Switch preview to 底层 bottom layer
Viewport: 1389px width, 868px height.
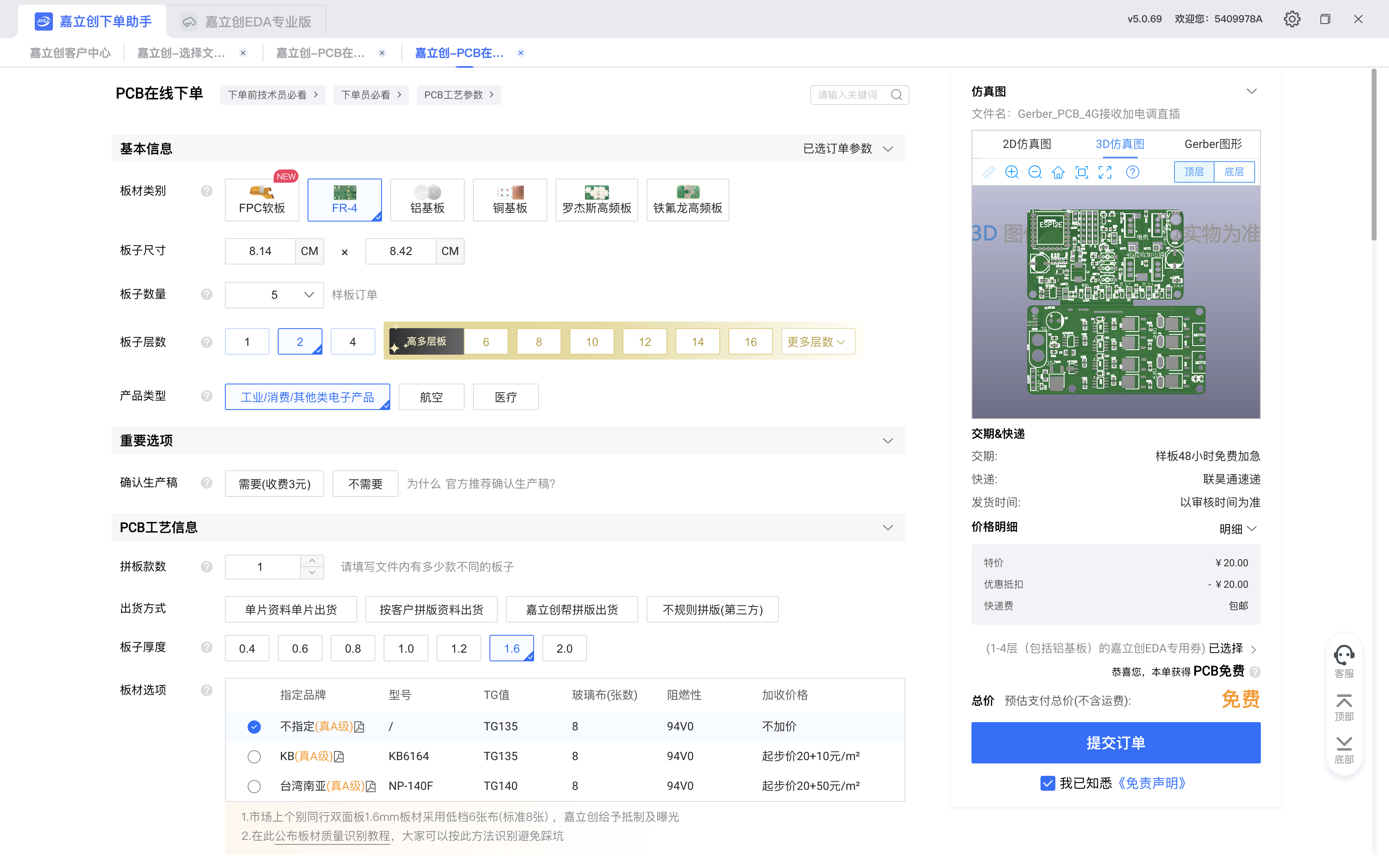click(1234, 172)
